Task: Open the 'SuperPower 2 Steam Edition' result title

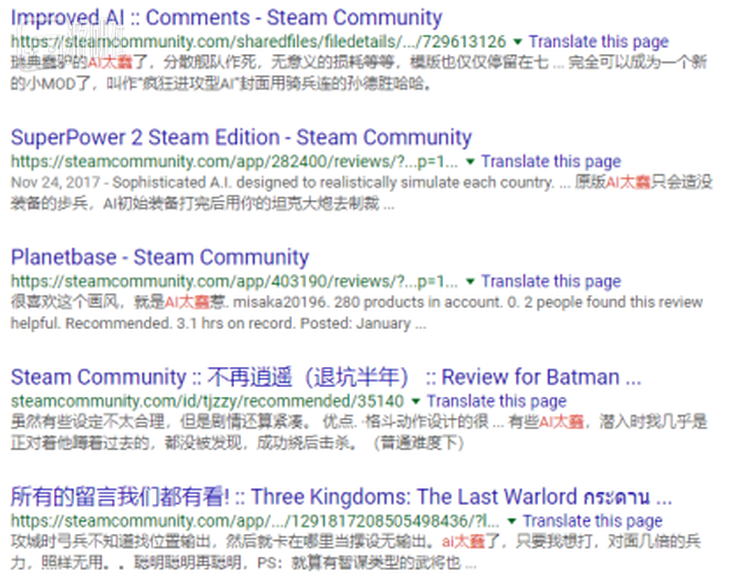Action: [241, 138]
